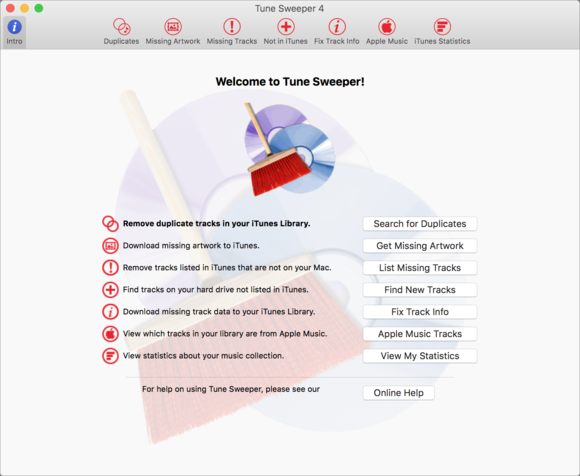
Task: Click 'Find tracks on your hard drive not listed in iTunes.' text
Action: [x=215, y=290]
